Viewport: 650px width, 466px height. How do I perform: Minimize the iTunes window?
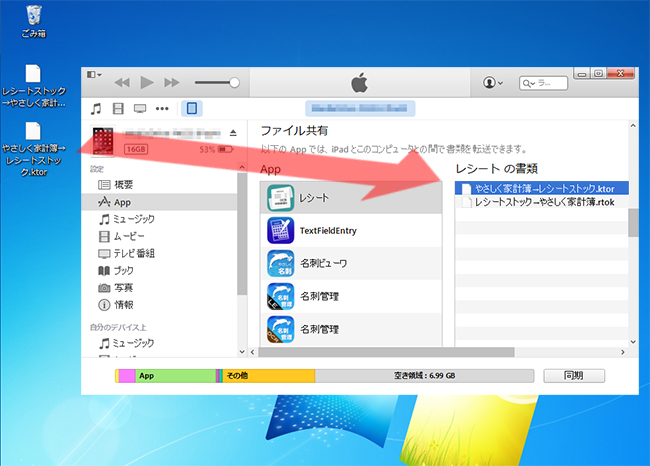tap(582, 74)
